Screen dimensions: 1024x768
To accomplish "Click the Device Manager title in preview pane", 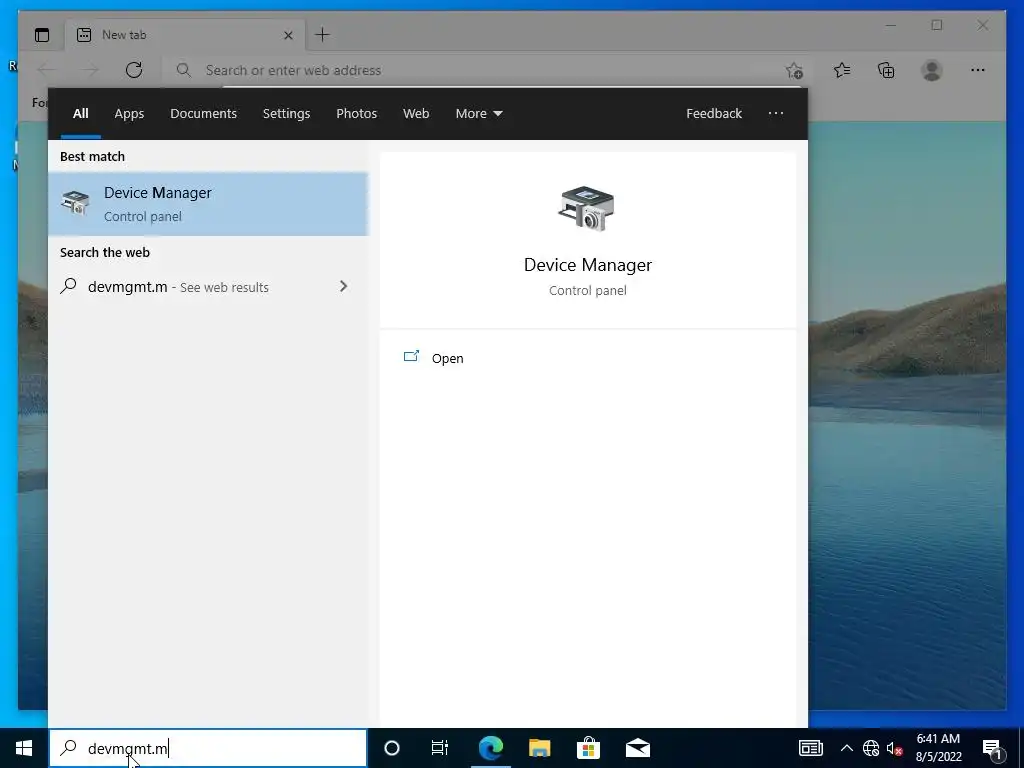I will pos(588,265).
